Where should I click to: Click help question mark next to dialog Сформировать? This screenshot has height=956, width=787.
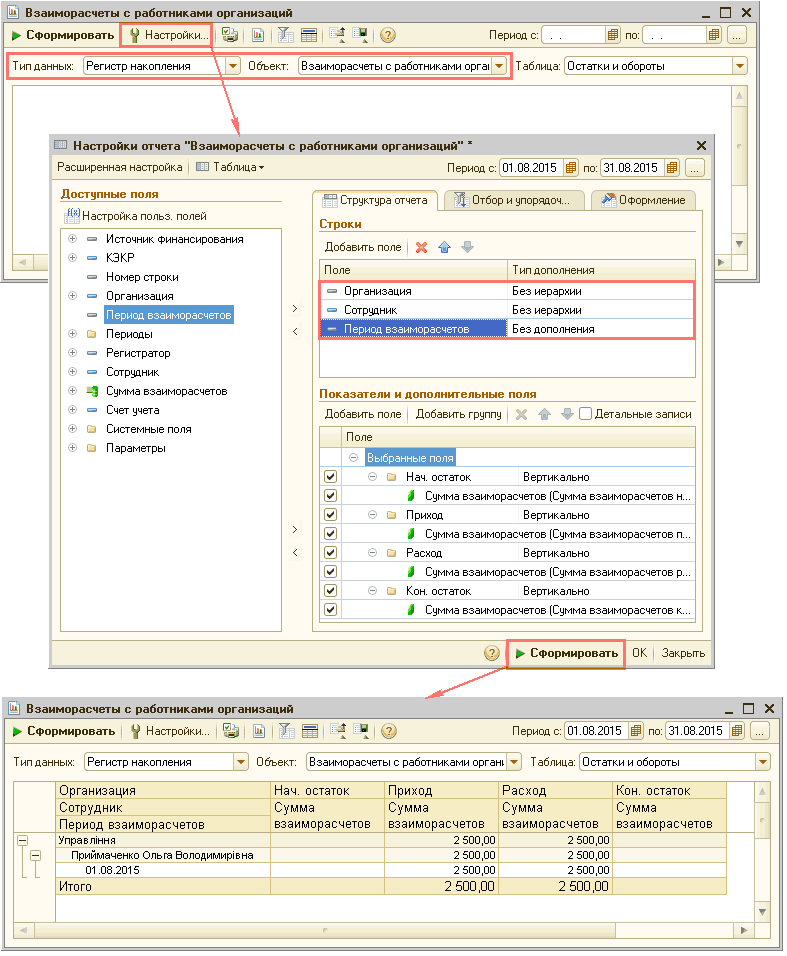coord(491,653)
